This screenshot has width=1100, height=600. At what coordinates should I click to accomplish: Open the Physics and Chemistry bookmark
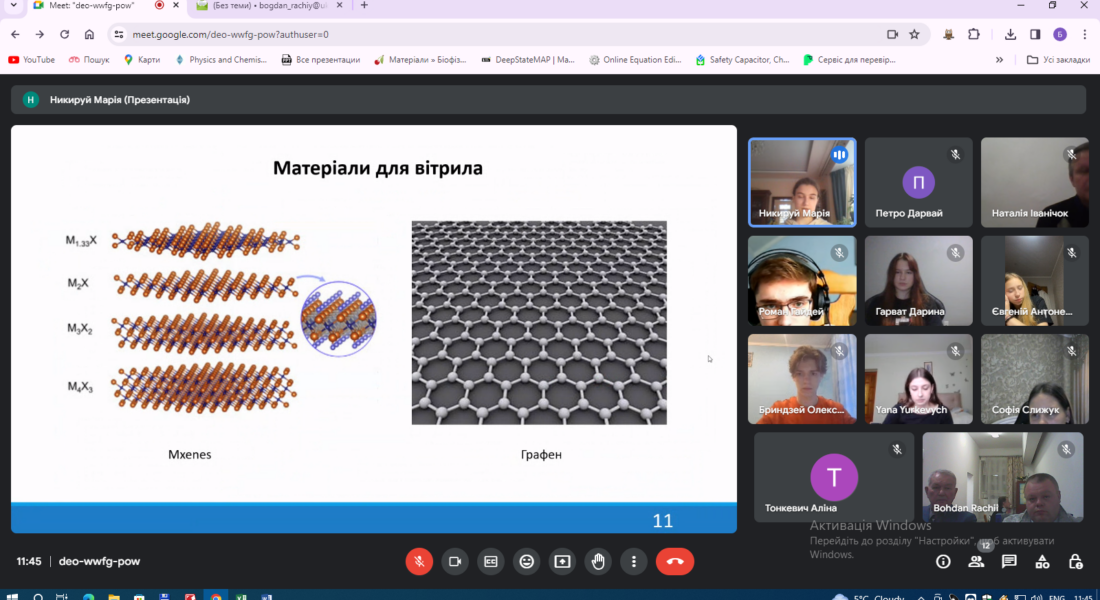220,60
